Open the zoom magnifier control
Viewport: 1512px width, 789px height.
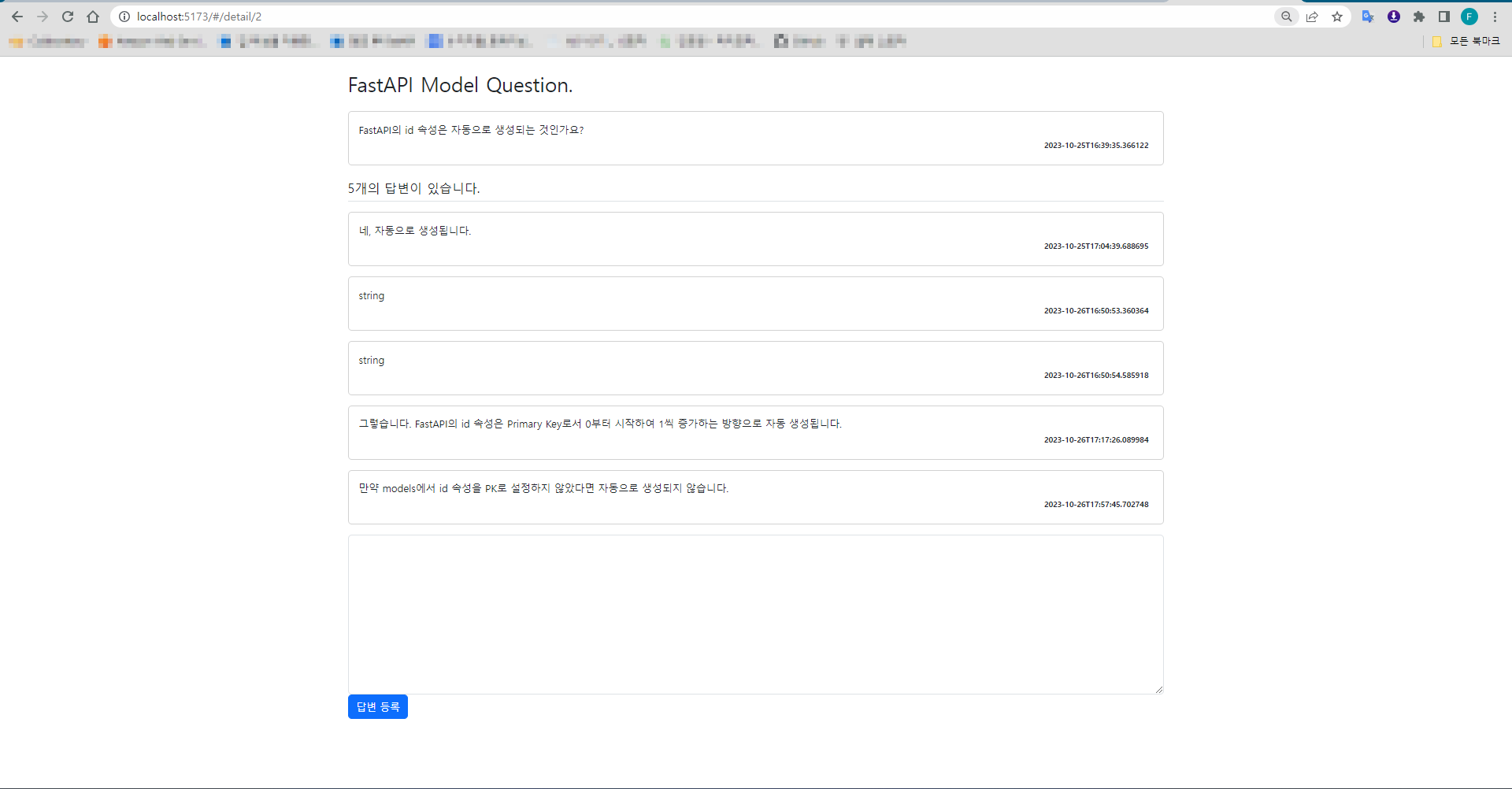[1286, 17]
